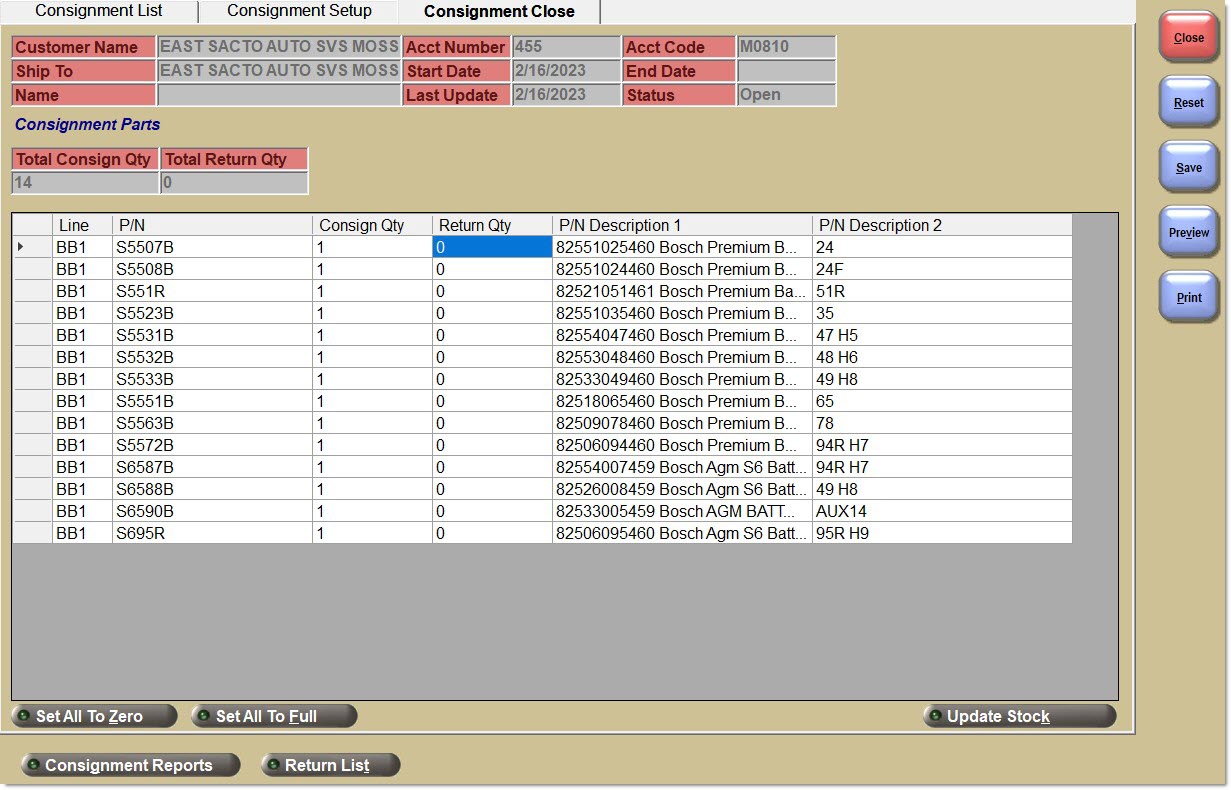
Task: Select Return Qty cell for S5507B
Action: coord(491,247)
